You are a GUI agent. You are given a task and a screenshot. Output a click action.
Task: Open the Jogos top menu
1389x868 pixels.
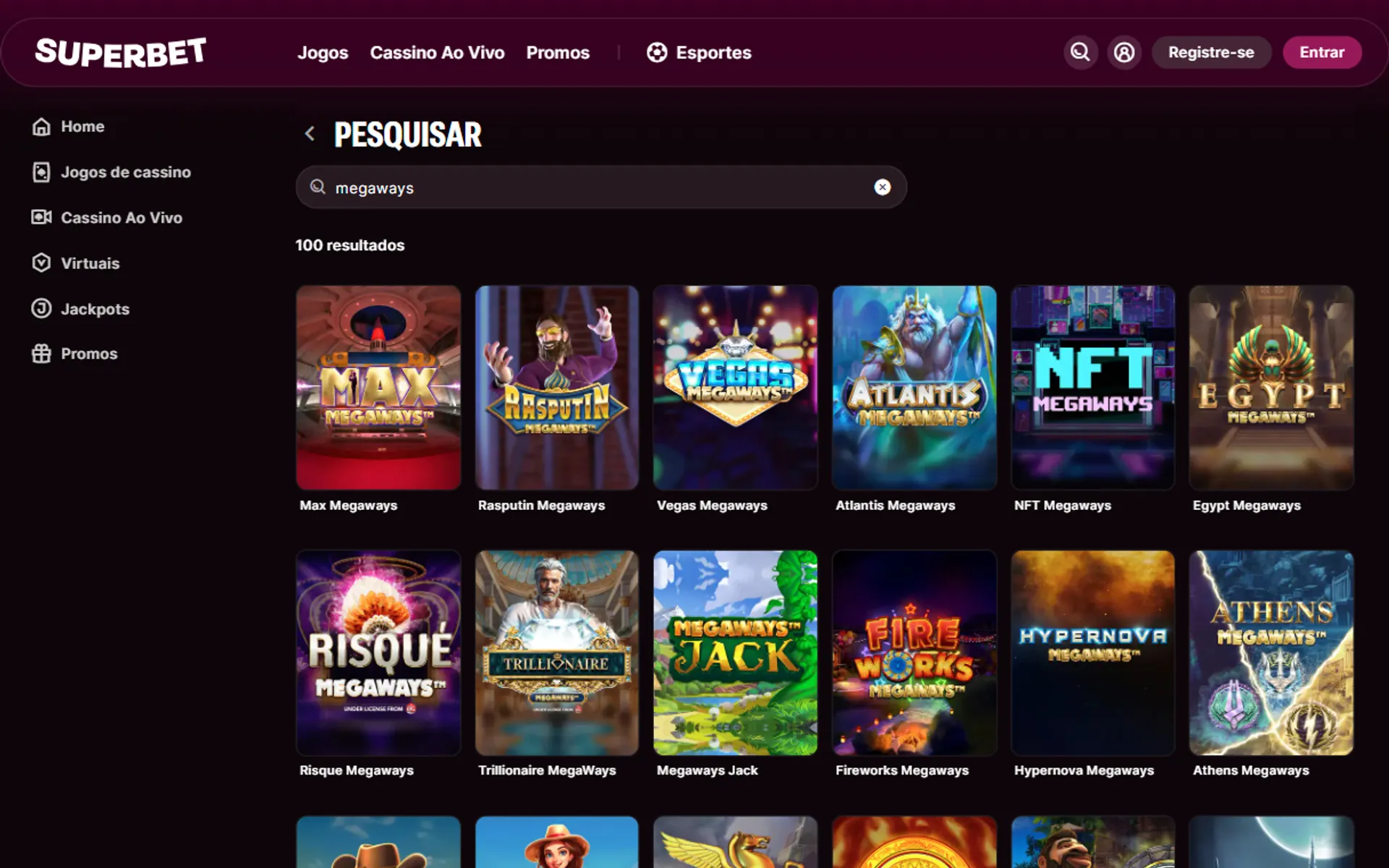323,53
